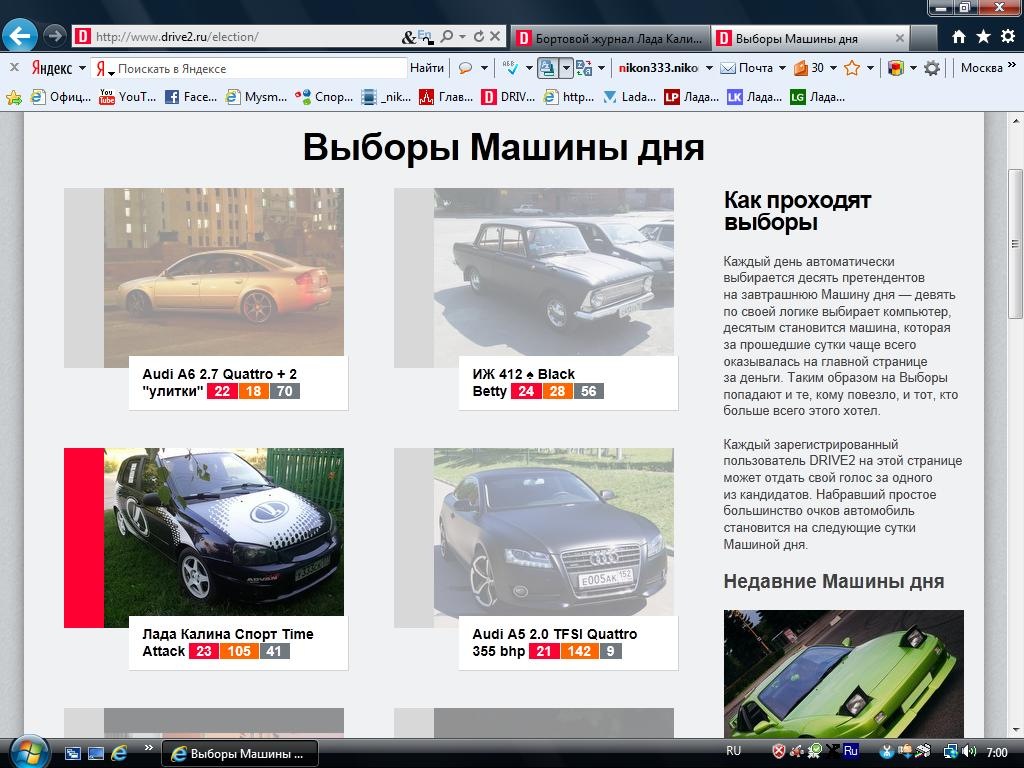1024x768 pixels.
Task: Open the 'http...' favorites bookmark
Action: point(569,97)
